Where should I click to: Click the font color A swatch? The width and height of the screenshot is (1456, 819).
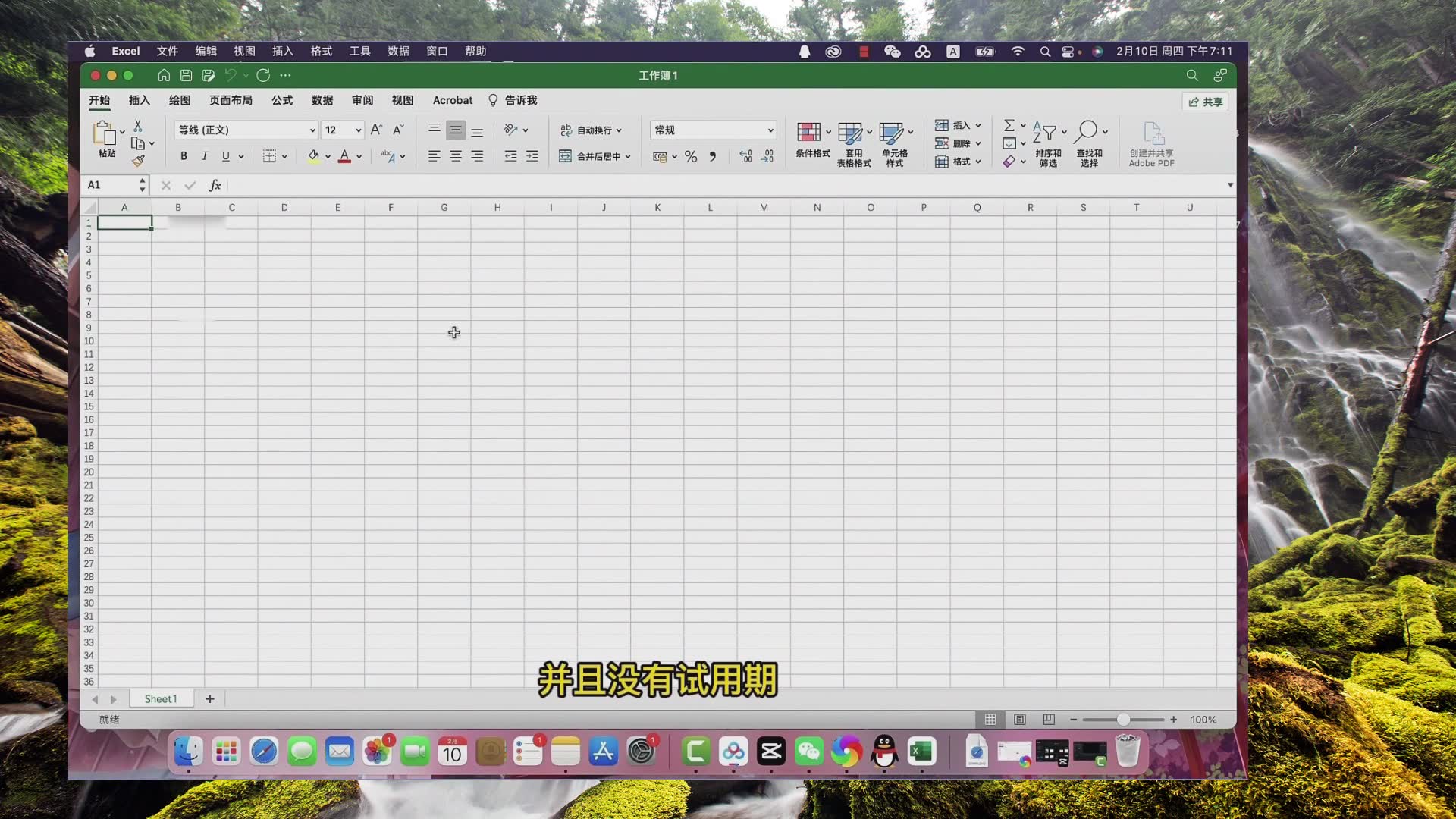tap(344, 156)
